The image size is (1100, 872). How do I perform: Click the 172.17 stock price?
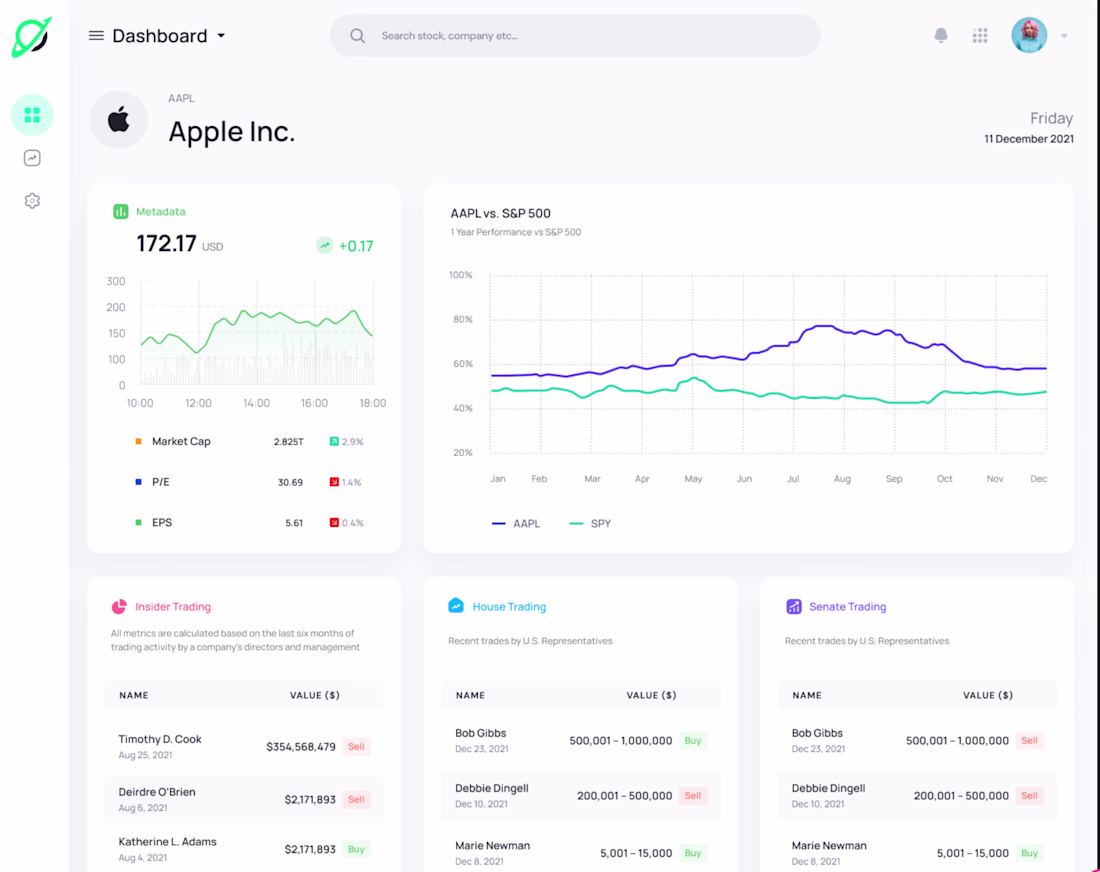(x=166, y=243)
